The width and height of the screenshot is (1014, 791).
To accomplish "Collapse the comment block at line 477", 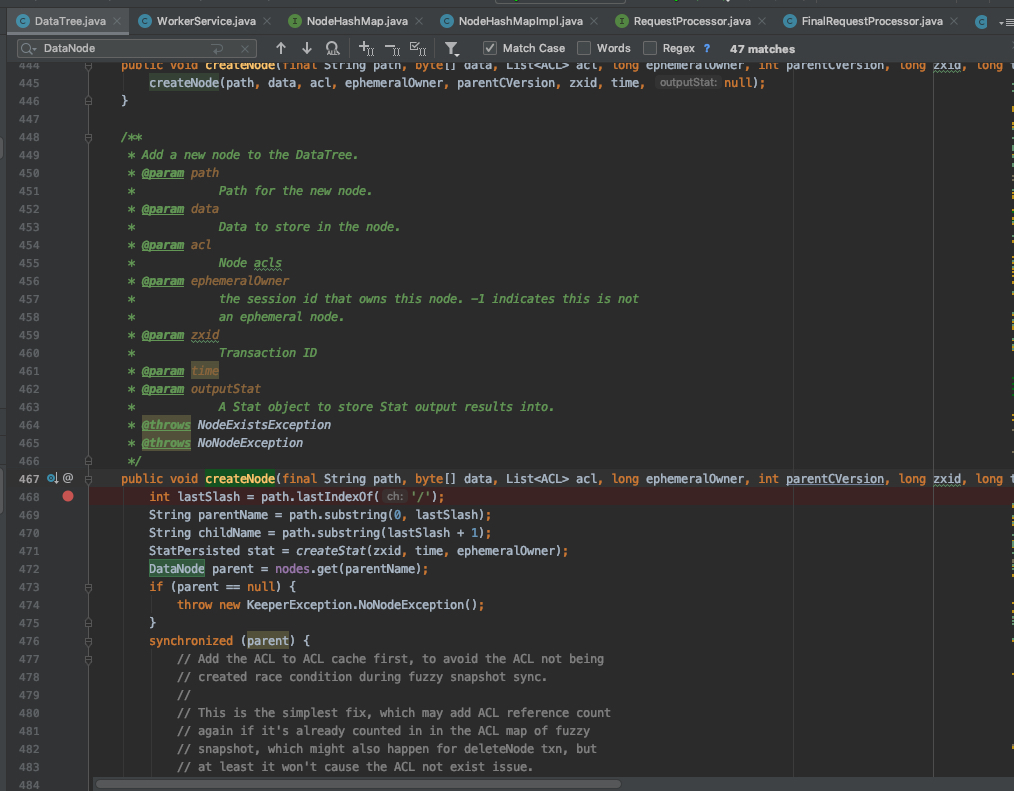I will coord(89,660).
